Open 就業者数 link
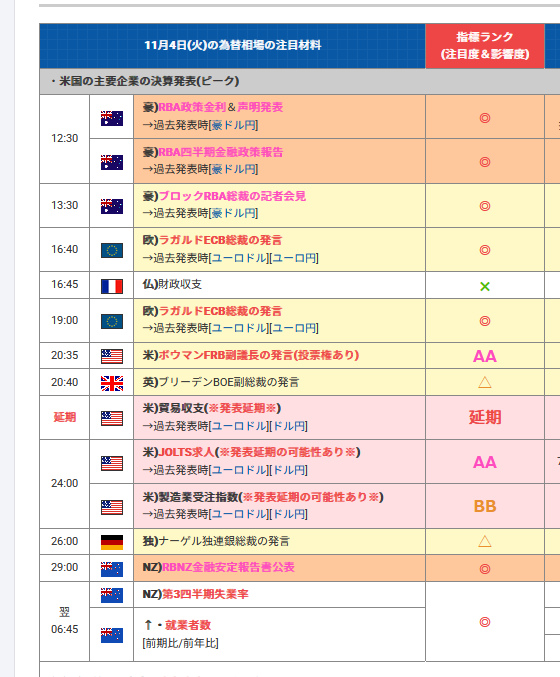Screen dimensions: 560x677 point(188,625)
